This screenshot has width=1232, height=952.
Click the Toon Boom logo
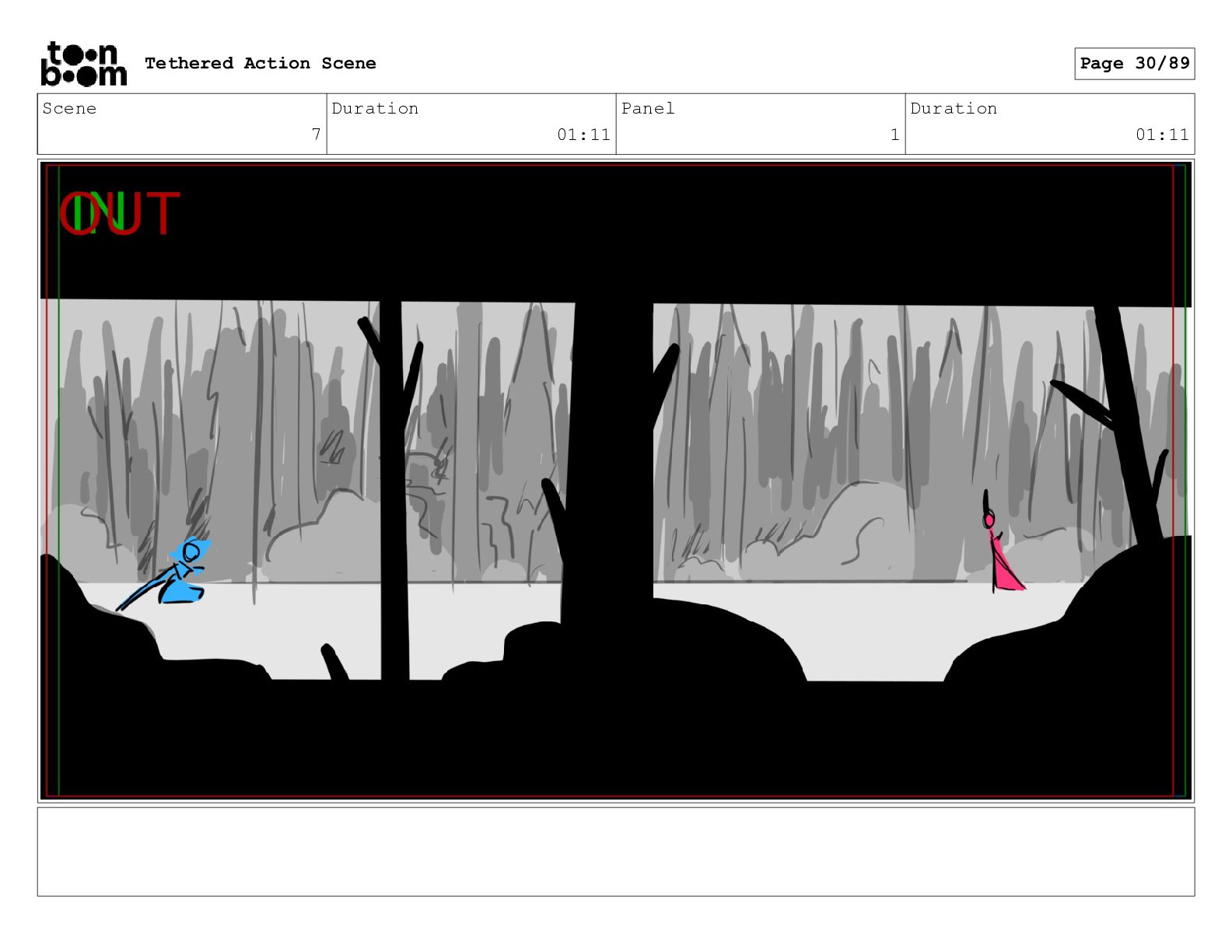click(83, 64)
